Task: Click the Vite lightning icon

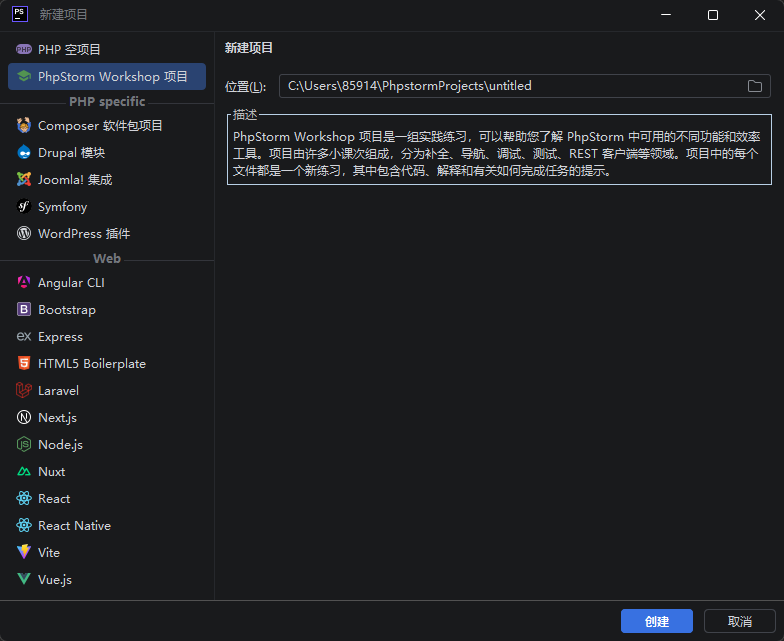Action: (24, 552)
